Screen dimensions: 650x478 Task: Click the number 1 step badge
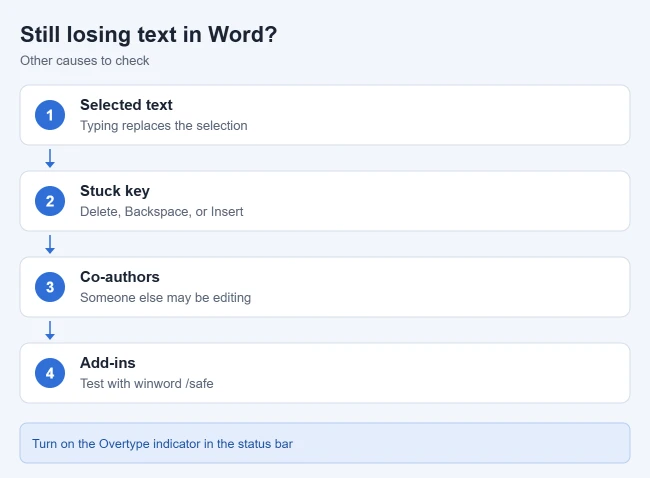coord(50,115)
